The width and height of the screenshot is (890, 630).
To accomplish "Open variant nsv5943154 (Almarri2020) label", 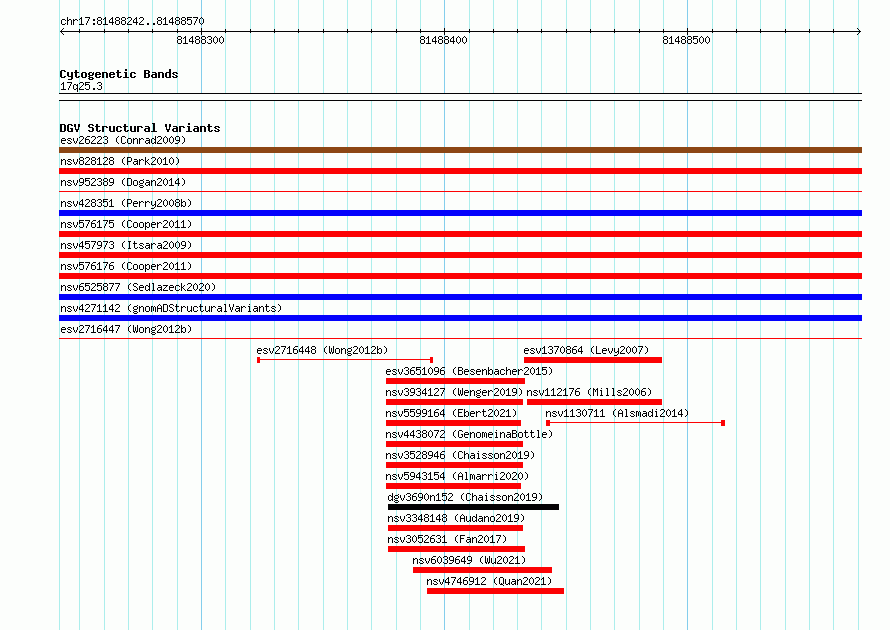I will click(x=457, y=476).
